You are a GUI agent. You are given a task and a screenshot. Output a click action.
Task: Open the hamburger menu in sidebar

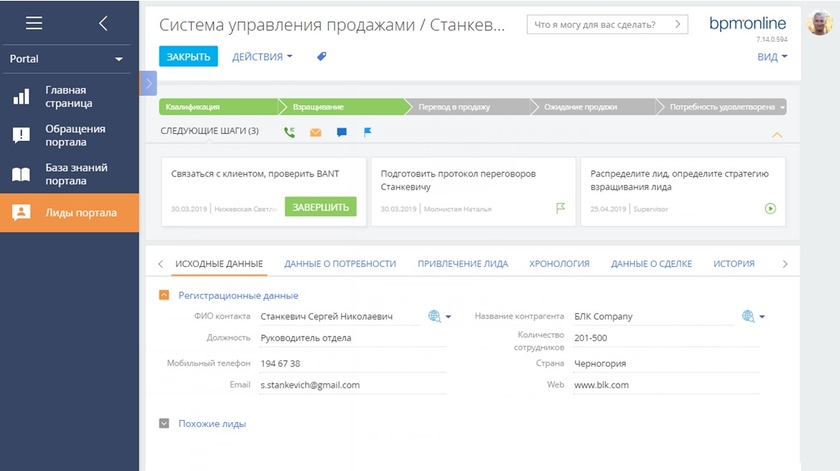(34, 23)
